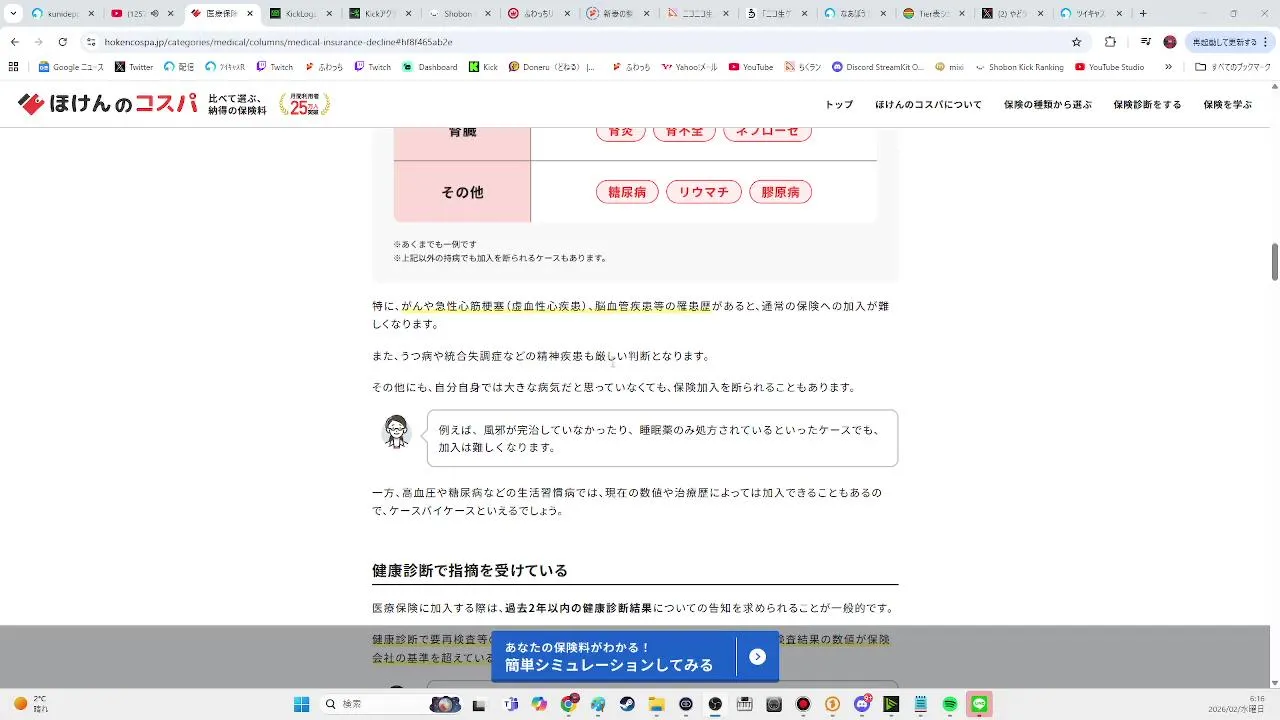Viewport: 1280px width, 720px height.
Task: Open 保険の種類から選ぶ menu item
Action: (1048, 104)
